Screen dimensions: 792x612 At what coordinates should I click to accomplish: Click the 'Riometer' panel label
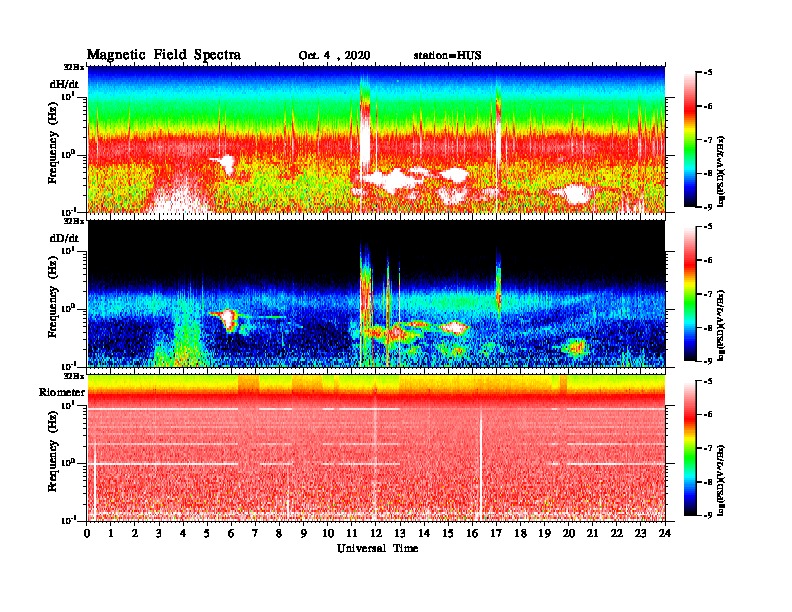pyautogui.click(x=62, y=392)
